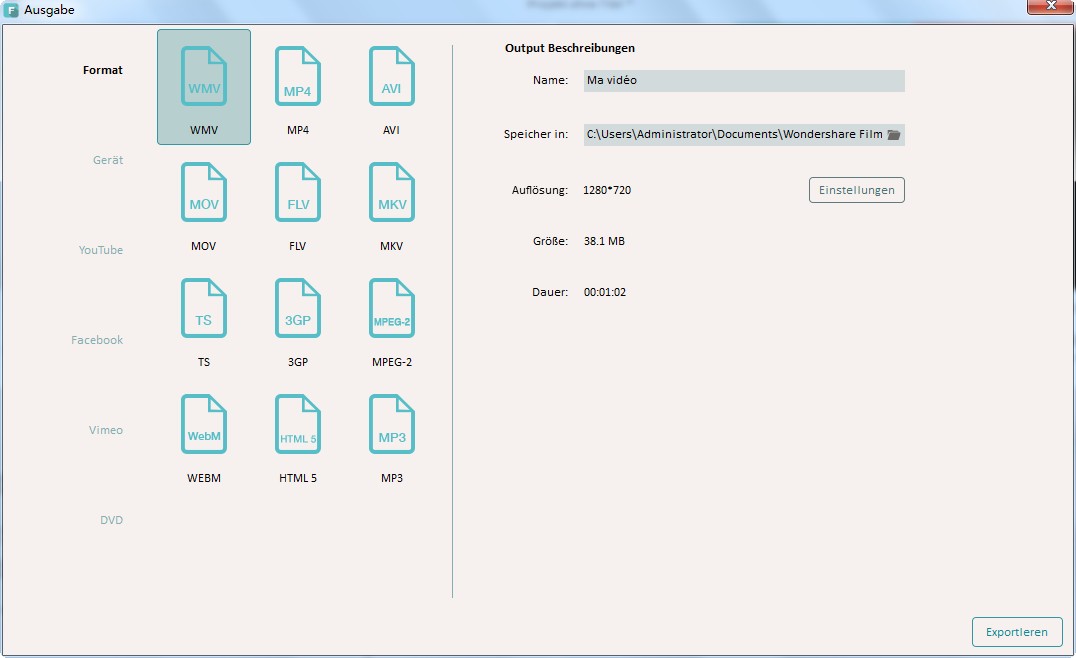Click the Filmora app icon in title bar
The width and height of the screenshot is (1076, 658).
pos(11,10)
